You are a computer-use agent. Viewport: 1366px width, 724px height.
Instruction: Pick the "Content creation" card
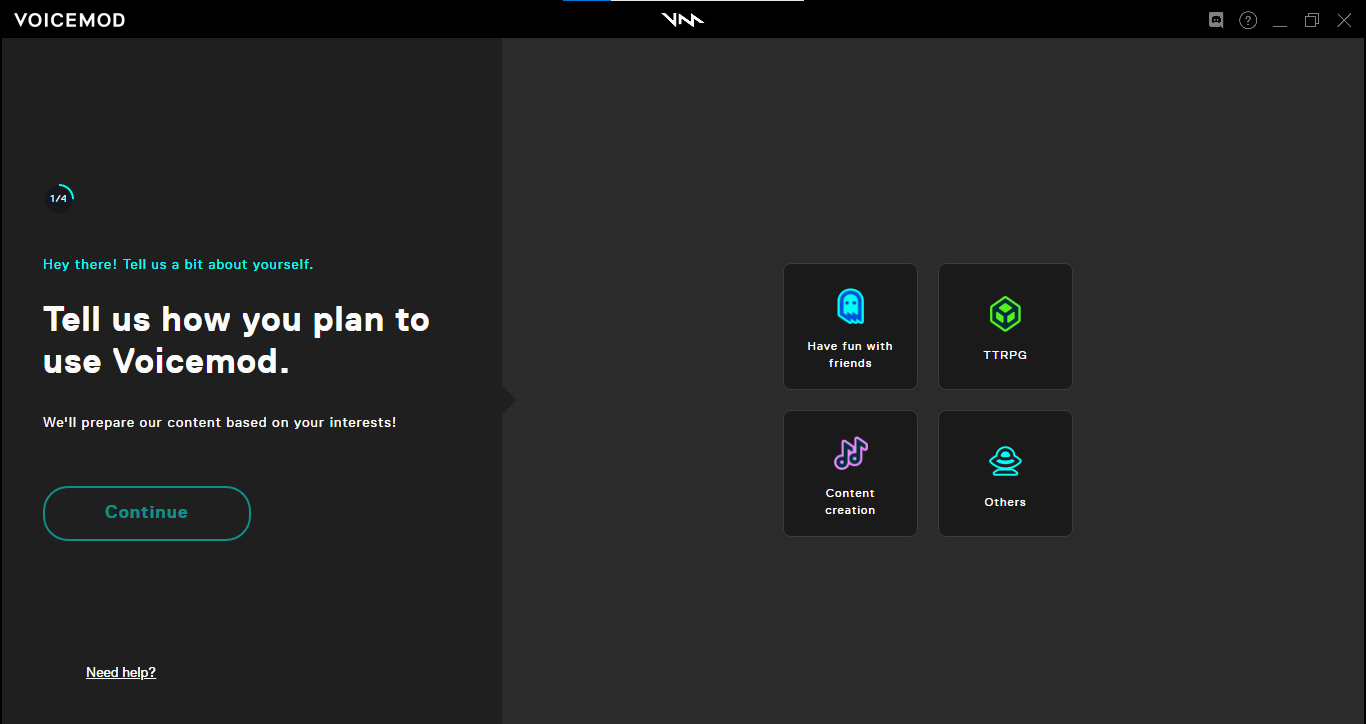coord(850,473)
